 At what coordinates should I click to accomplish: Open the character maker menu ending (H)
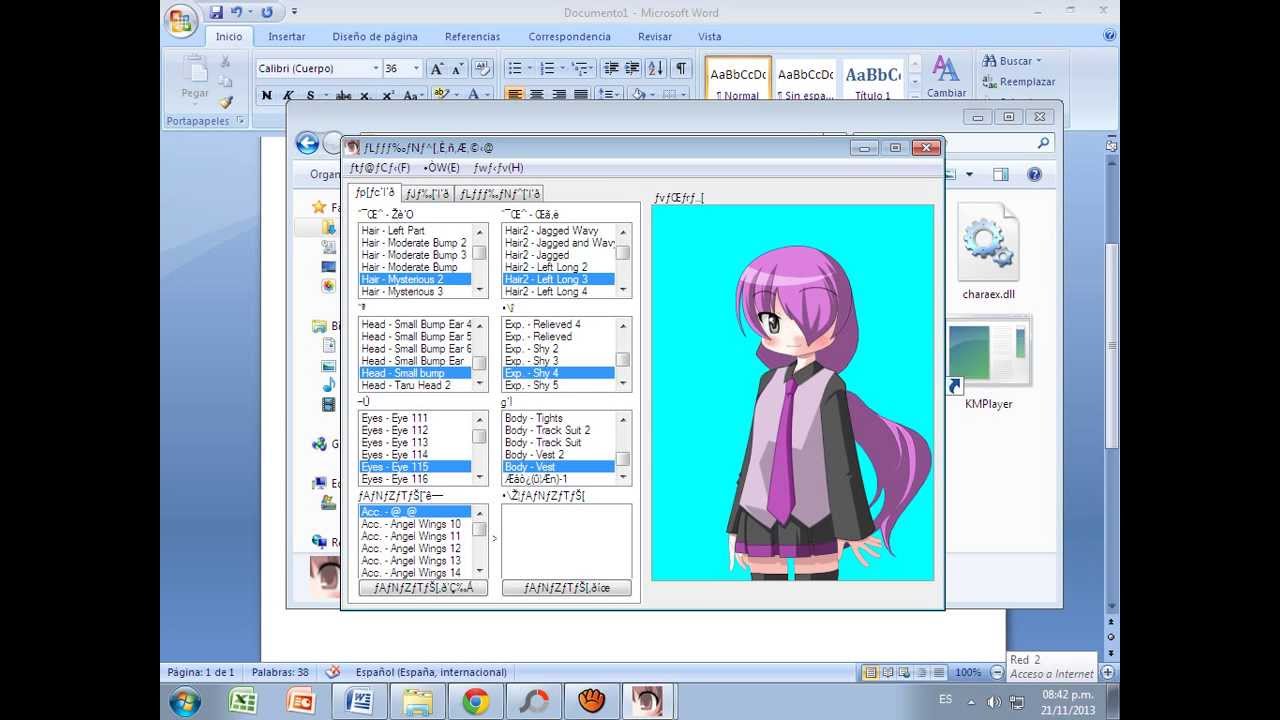tap(498, 168)
